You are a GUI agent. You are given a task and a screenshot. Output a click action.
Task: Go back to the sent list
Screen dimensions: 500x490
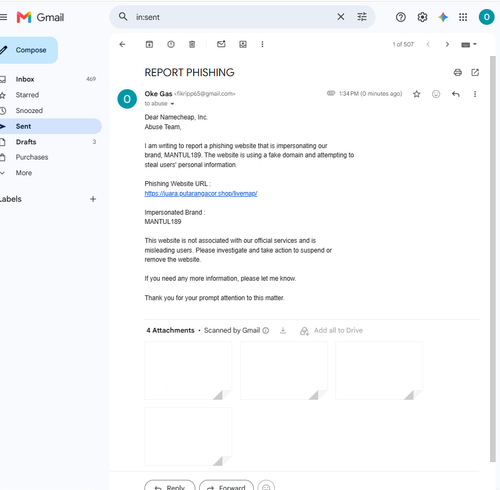pyautogui.click(x=122, y=44)
